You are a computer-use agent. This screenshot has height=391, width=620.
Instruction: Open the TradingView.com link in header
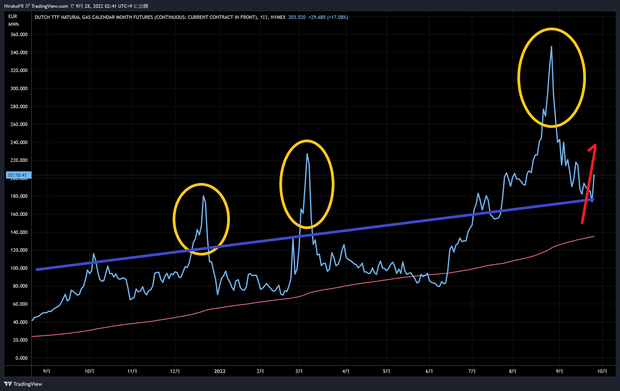(x=49, y=6)
